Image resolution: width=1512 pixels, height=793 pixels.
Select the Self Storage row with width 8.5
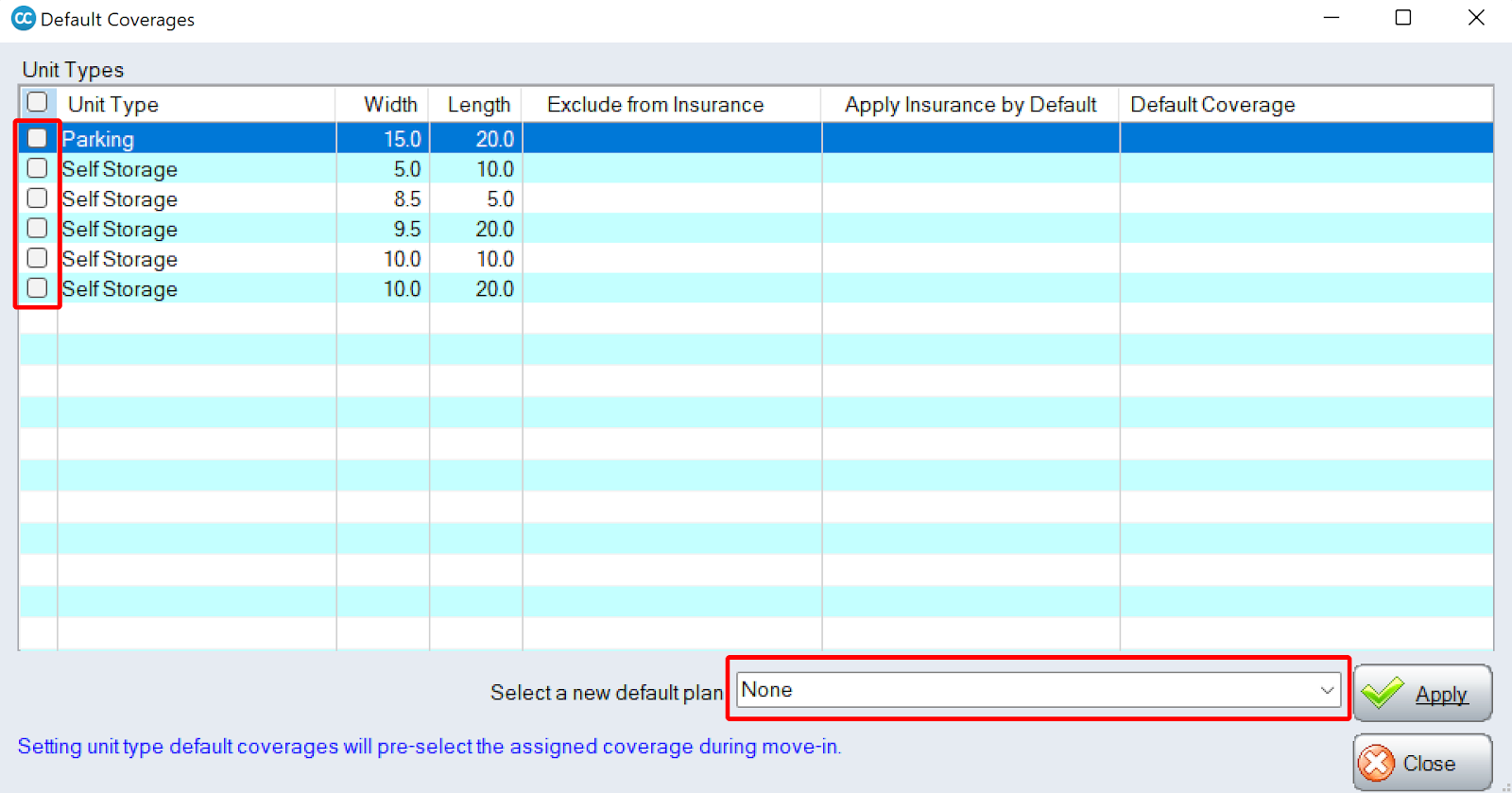tap(756, 198)
